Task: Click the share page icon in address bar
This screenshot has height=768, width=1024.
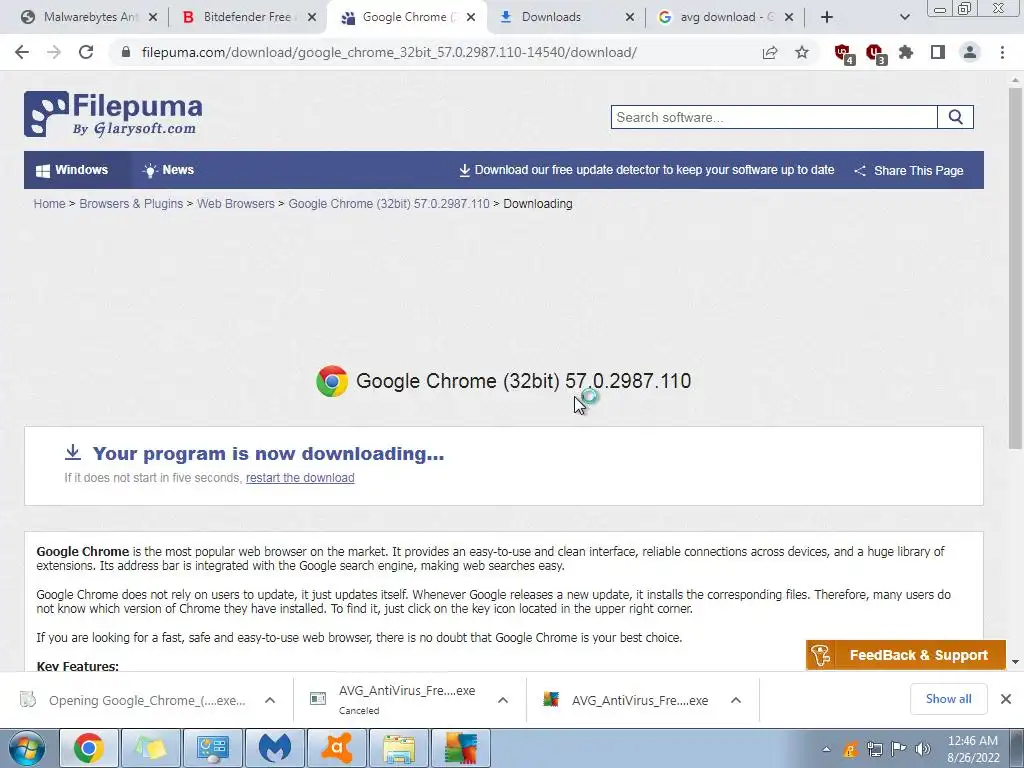Action: (x=770, y=52)
